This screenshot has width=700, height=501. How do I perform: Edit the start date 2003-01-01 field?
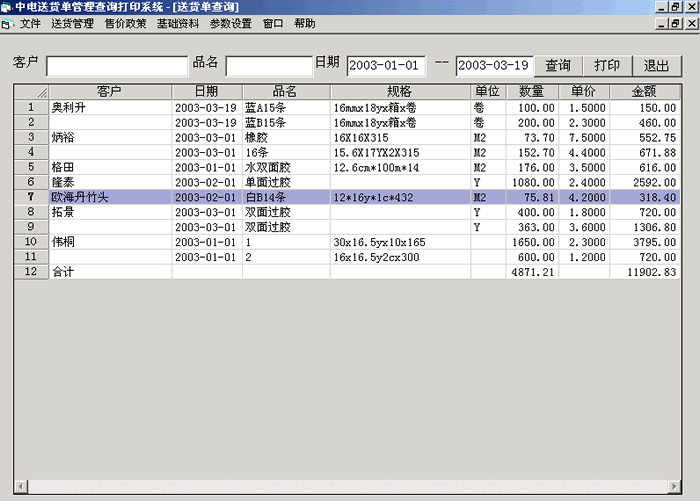tap(386, 66)
